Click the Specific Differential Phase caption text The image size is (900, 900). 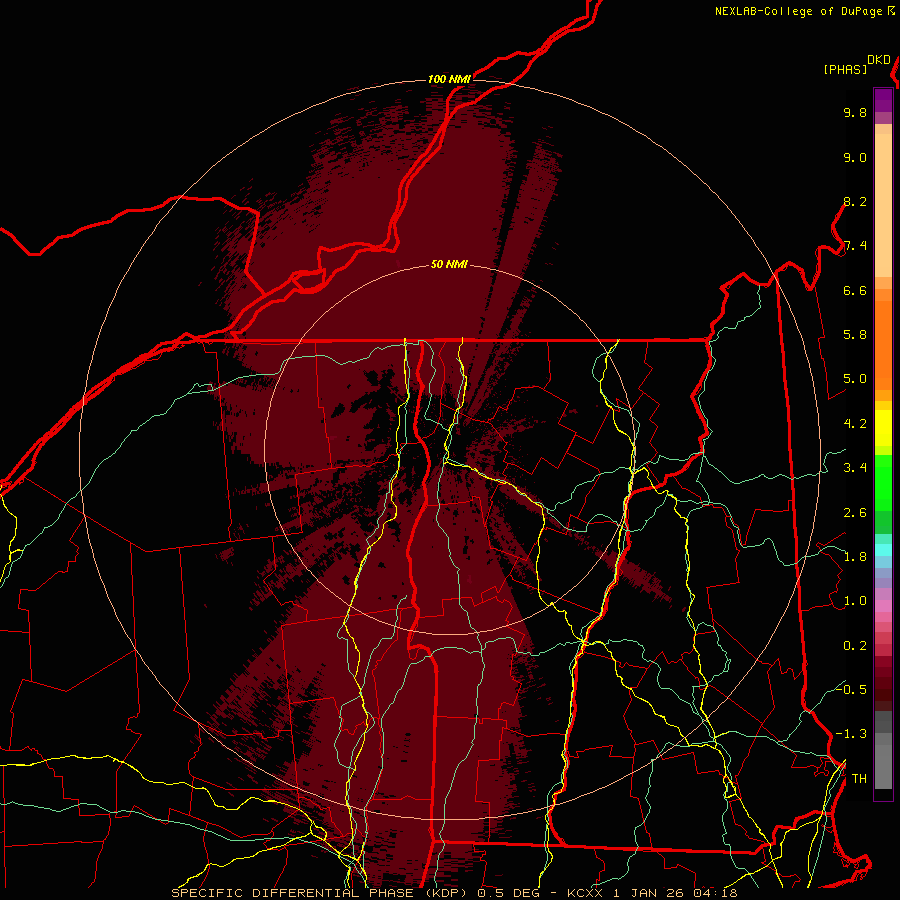(x=455, y=893)
